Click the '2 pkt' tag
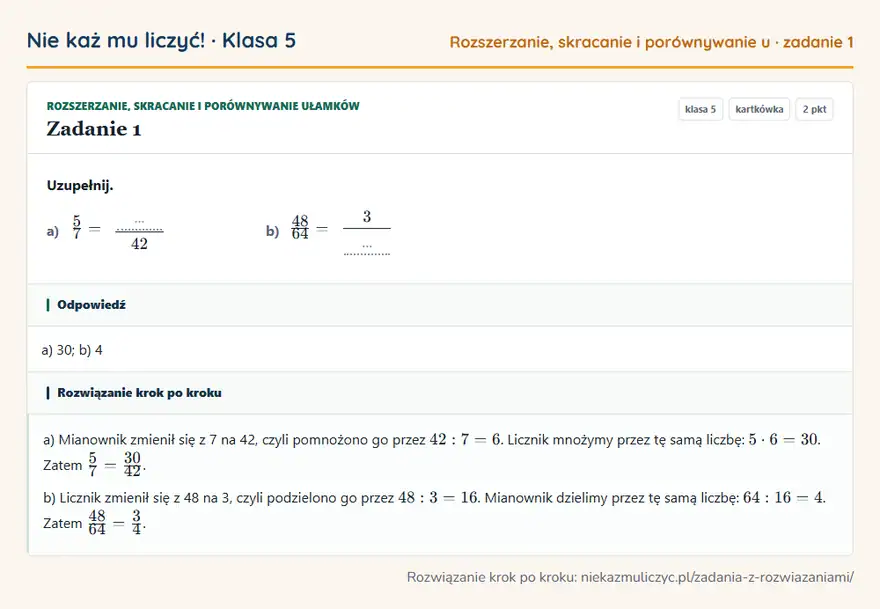This screenshot has width=880, height=609. click(814, 109)
